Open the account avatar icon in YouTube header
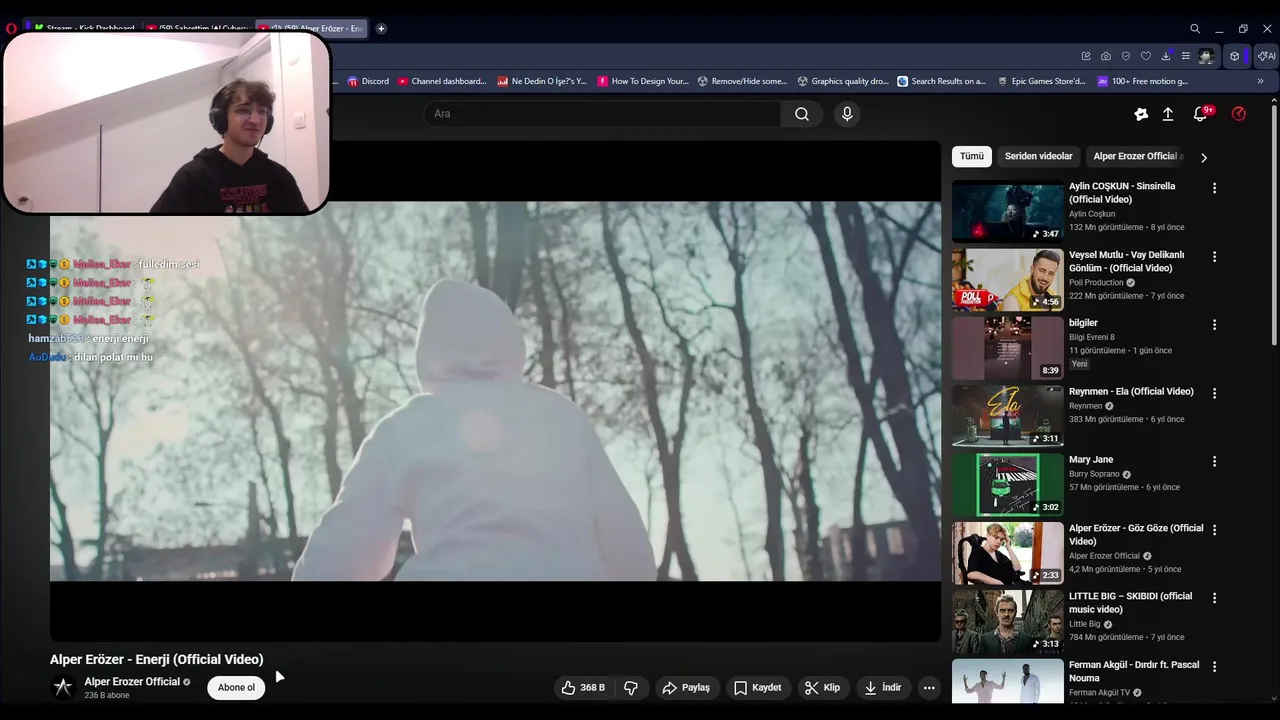 pyautogui.click(x=1239, y=114)
